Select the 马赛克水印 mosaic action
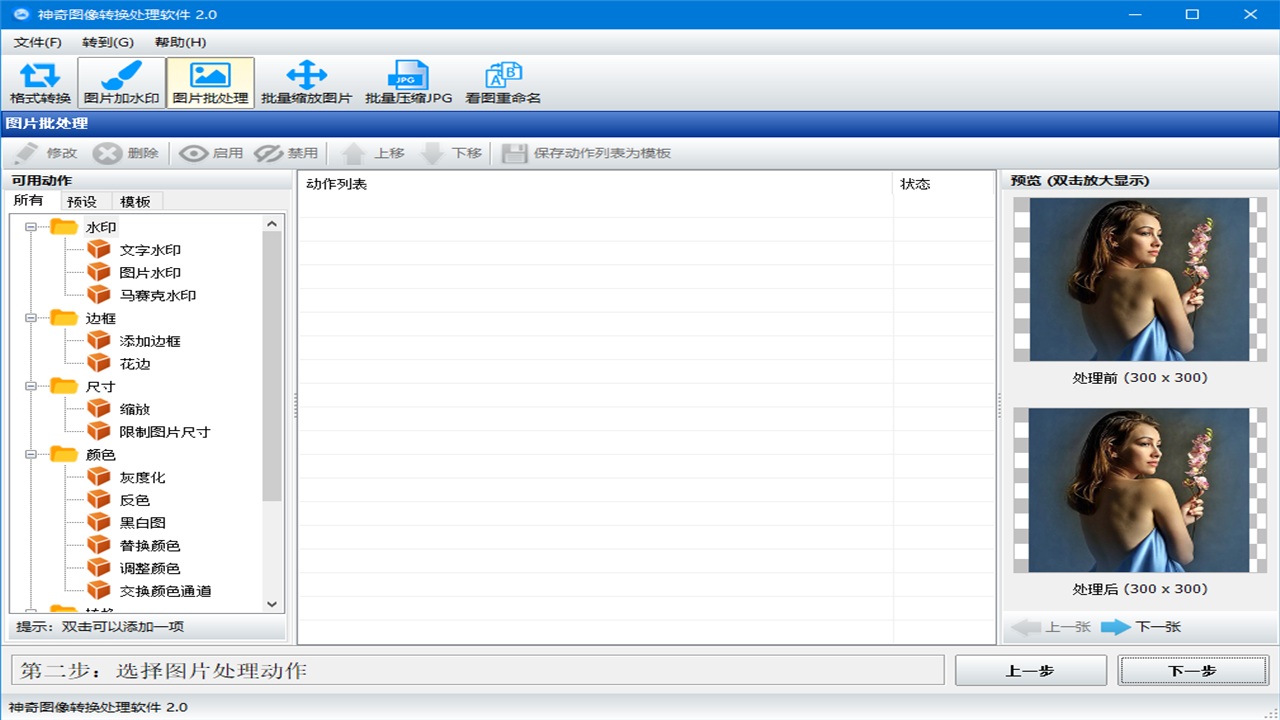 click(157, 296)
